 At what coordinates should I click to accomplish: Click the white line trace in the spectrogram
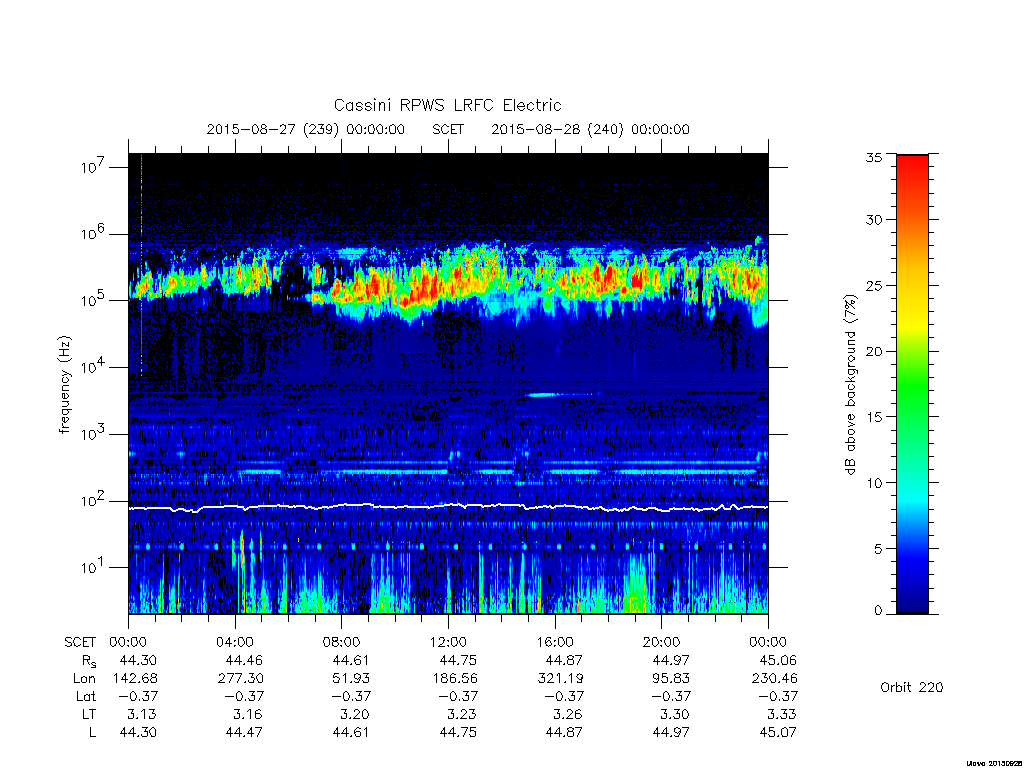coord(448,506)
